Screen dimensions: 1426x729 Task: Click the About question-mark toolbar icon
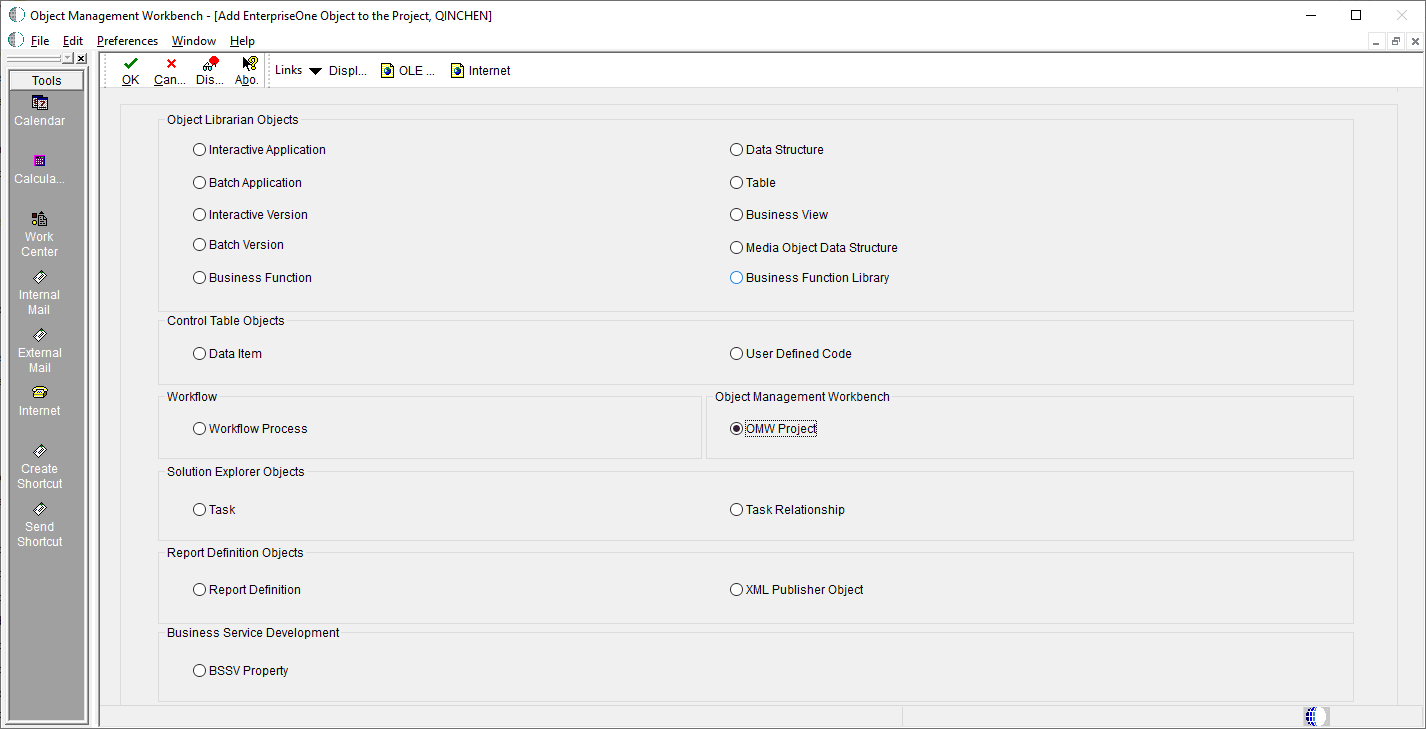247,71
